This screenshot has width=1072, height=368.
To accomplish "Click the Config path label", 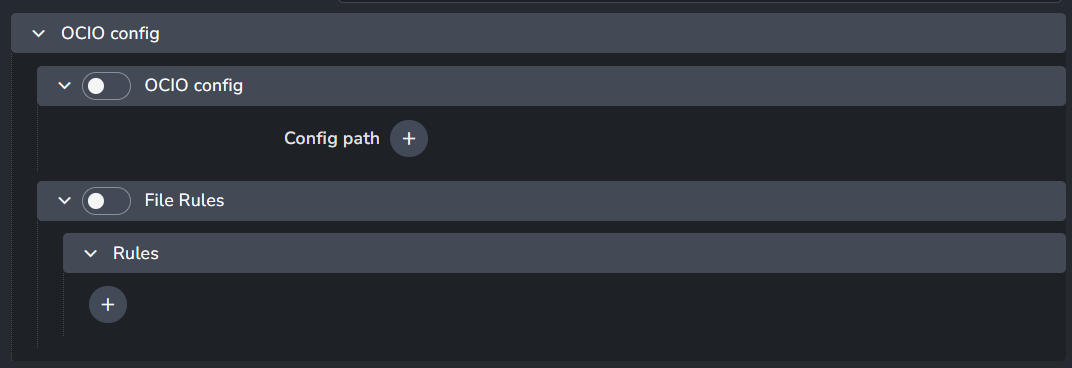I will coord(332,138).
